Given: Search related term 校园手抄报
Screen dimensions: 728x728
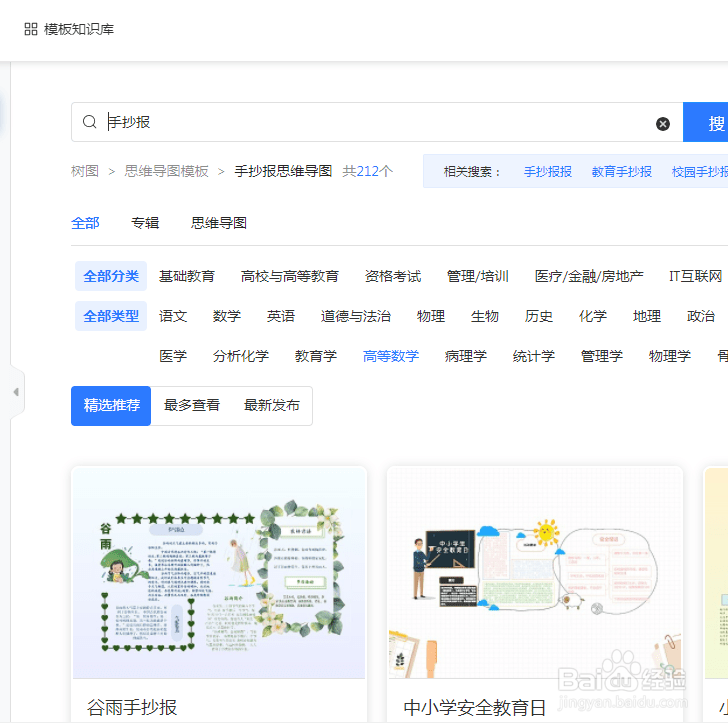Looking at the screenshot, I should coord(700,172).
